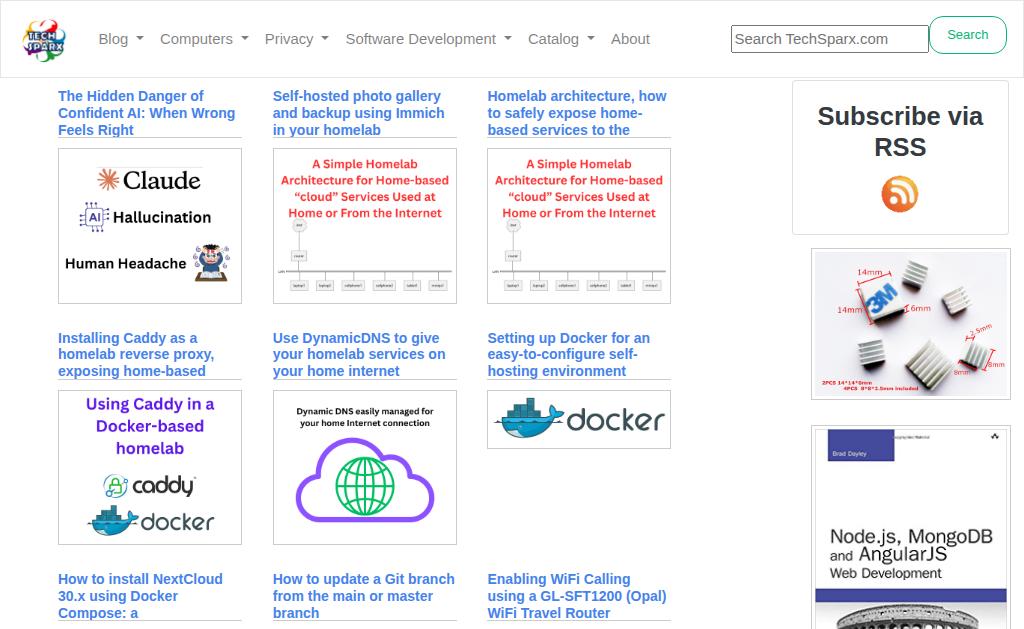The image size is (1024, 629).
Task: Click the Homelab architecture article's diagram thumbnail
Action: tap(579, 226)
